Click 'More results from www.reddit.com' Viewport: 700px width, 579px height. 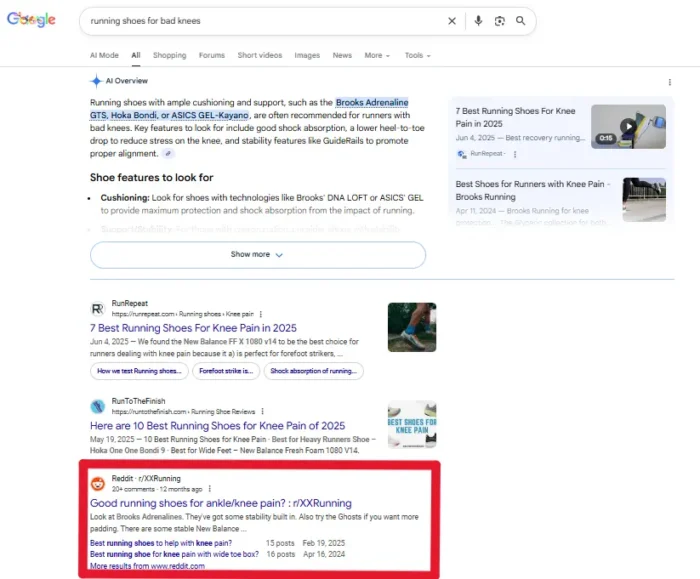coord(147,566)
